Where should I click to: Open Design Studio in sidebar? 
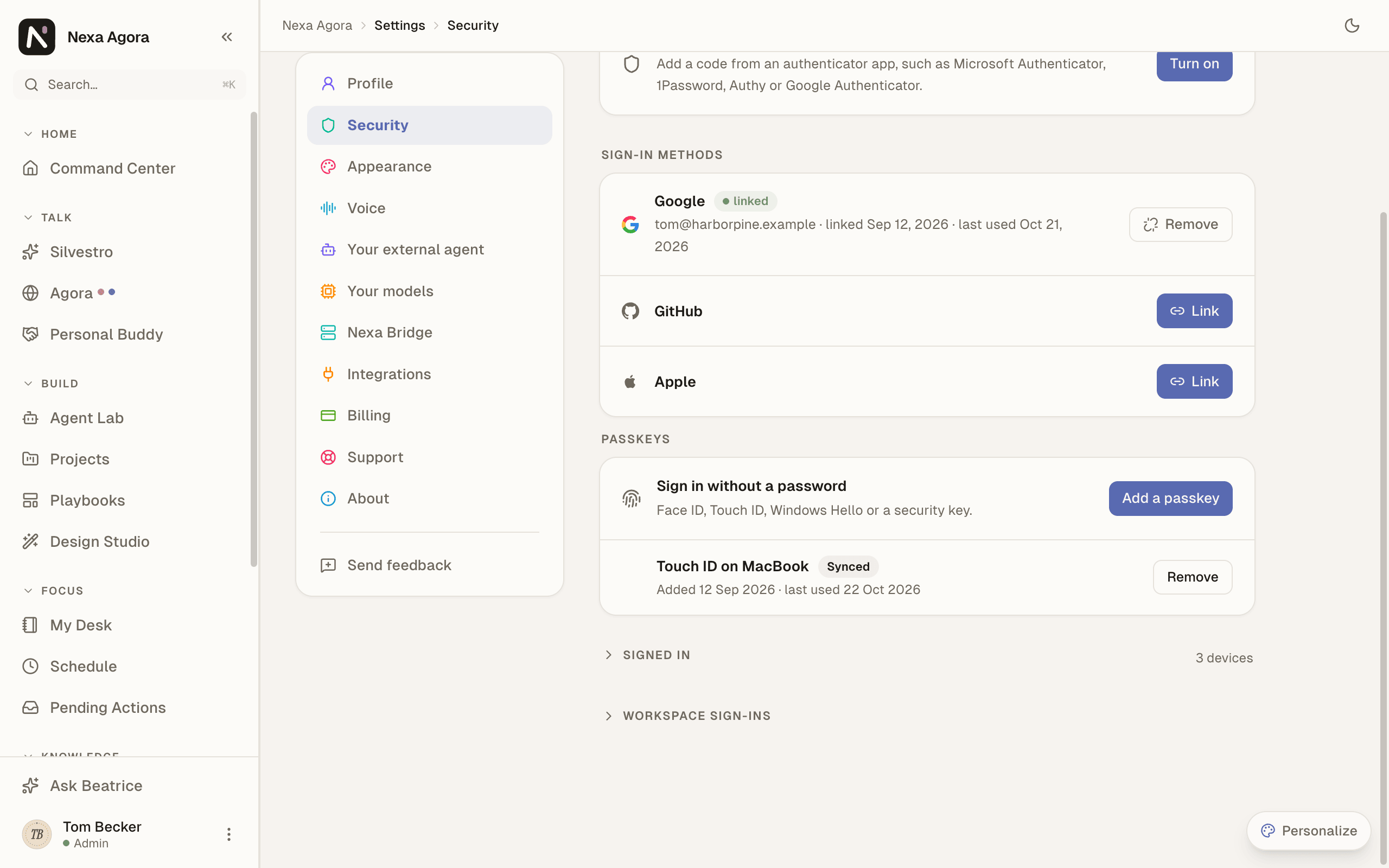[x=130, y=541]
